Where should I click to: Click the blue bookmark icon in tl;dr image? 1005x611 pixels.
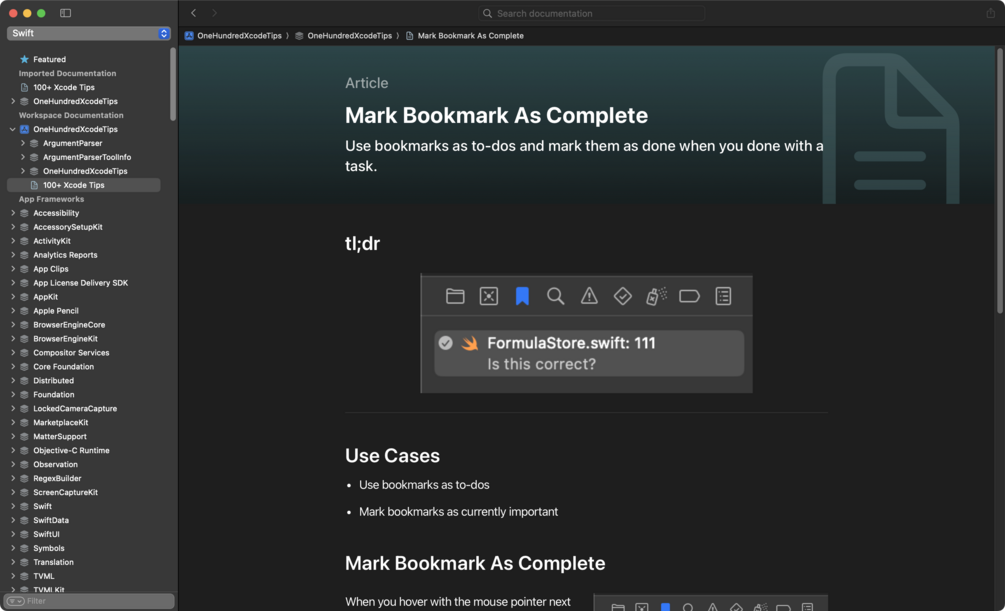click(522, 296)
